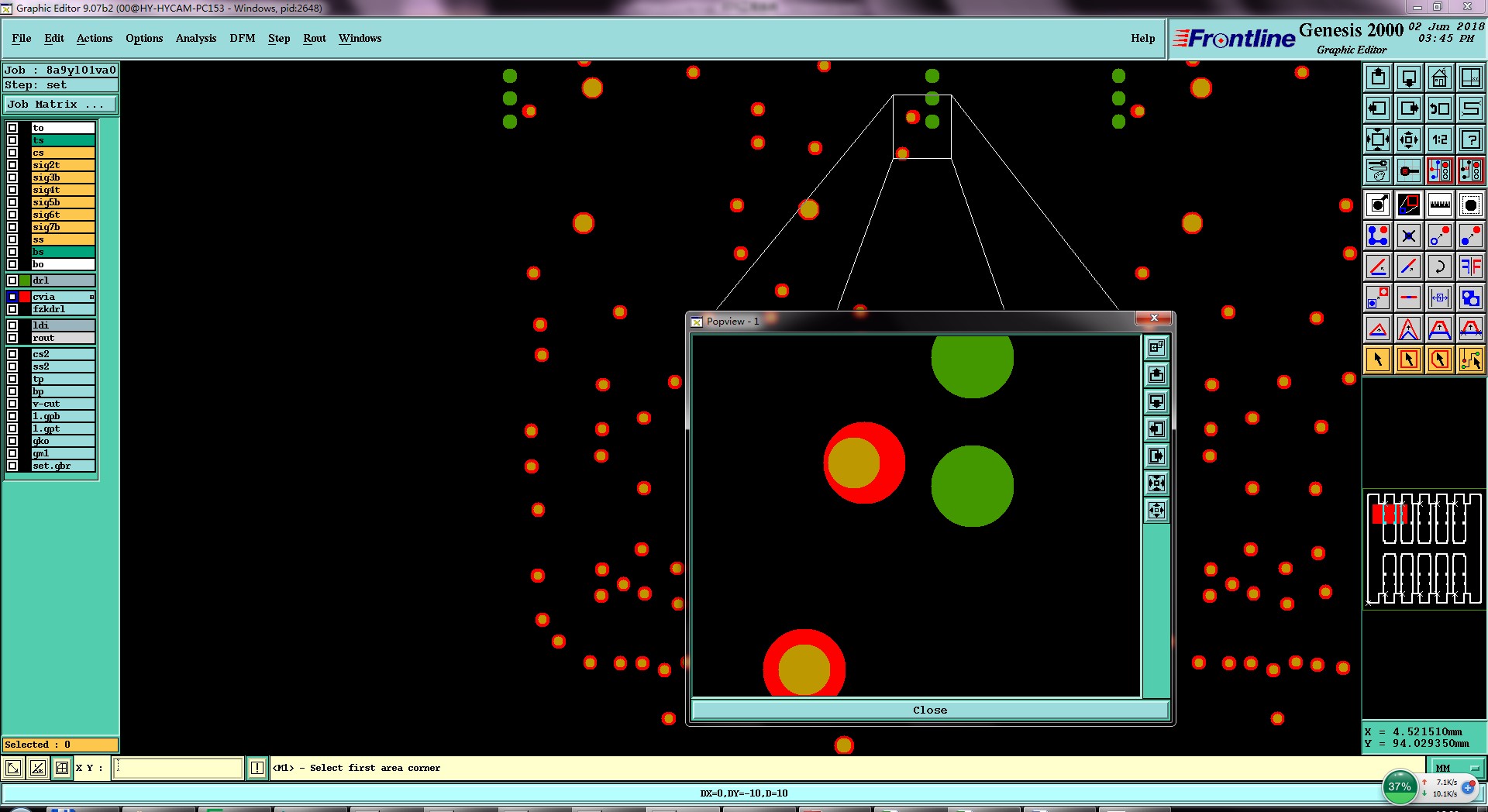Toggle the checkbox for layer set.gbr

pyautogui.click(x=12, y=466)
